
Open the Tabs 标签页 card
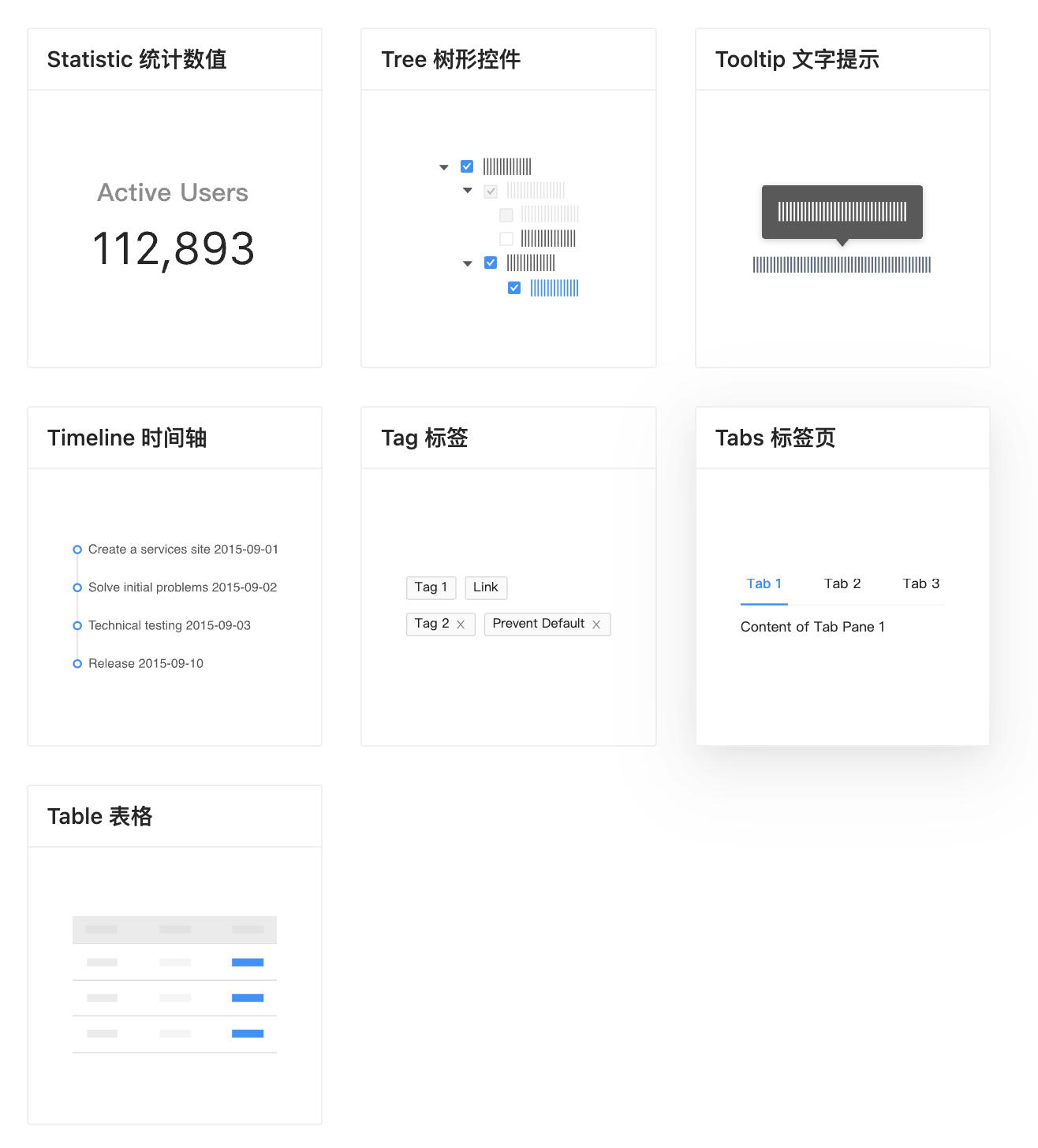coord(842,576)
